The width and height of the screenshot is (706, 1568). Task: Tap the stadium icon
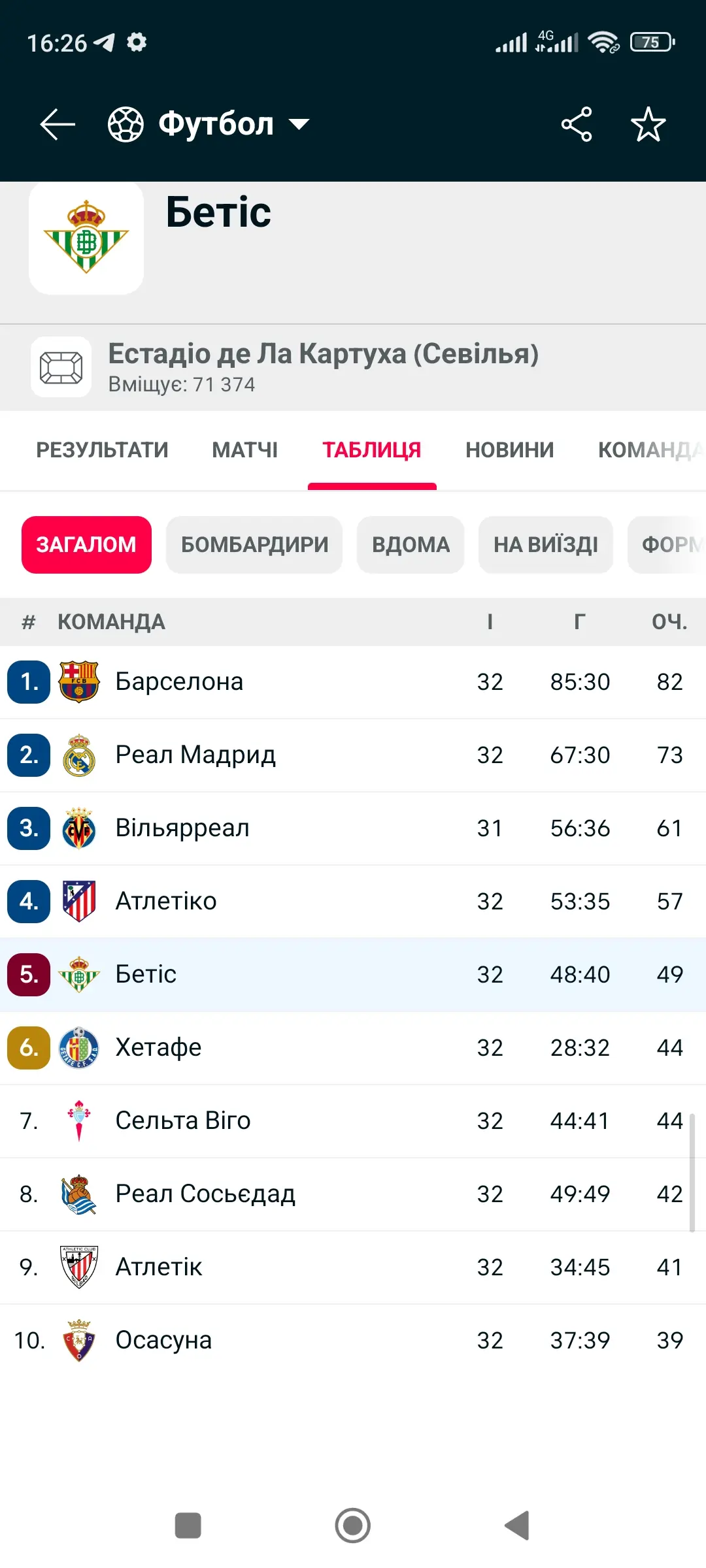click(x=61, y=367)
